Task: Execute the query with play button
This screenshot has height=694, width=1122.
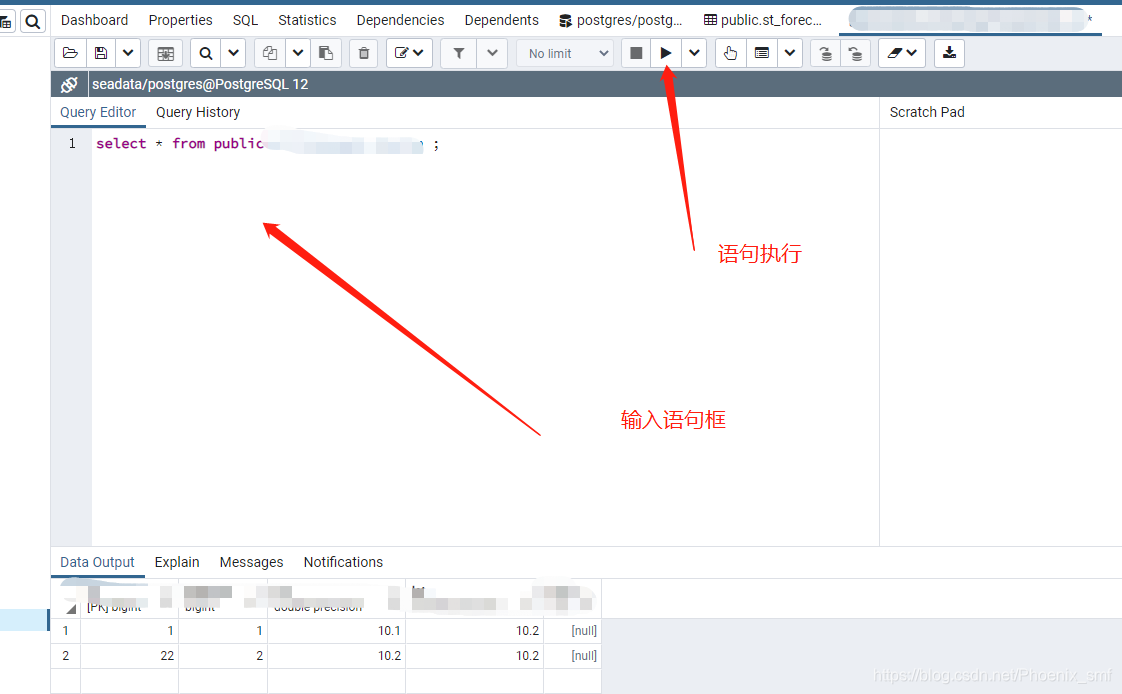Action: click(665, 53)
